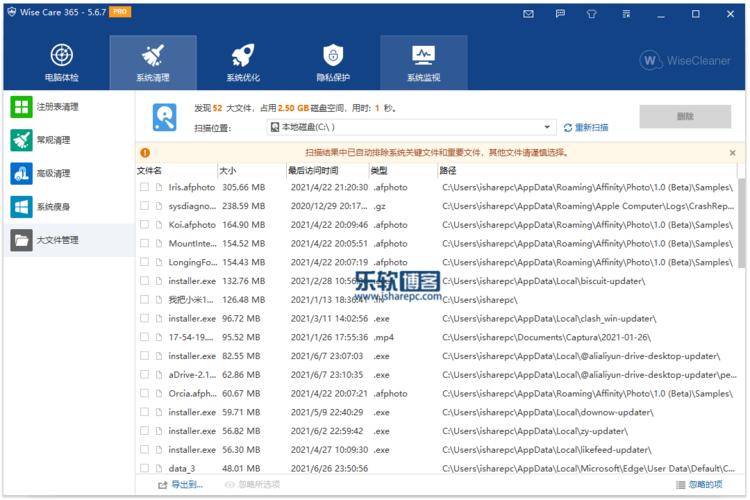Switch to the 系统监视 monitor tab

(x=424, y=63)
